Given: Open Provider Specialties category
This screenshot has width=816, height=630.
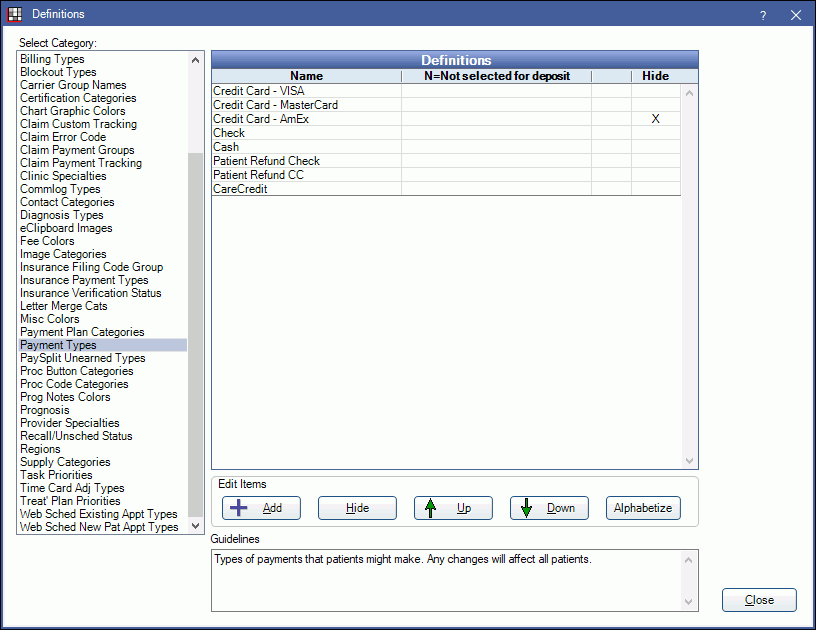Looking at the screenshot, I should tap(103, 423).
